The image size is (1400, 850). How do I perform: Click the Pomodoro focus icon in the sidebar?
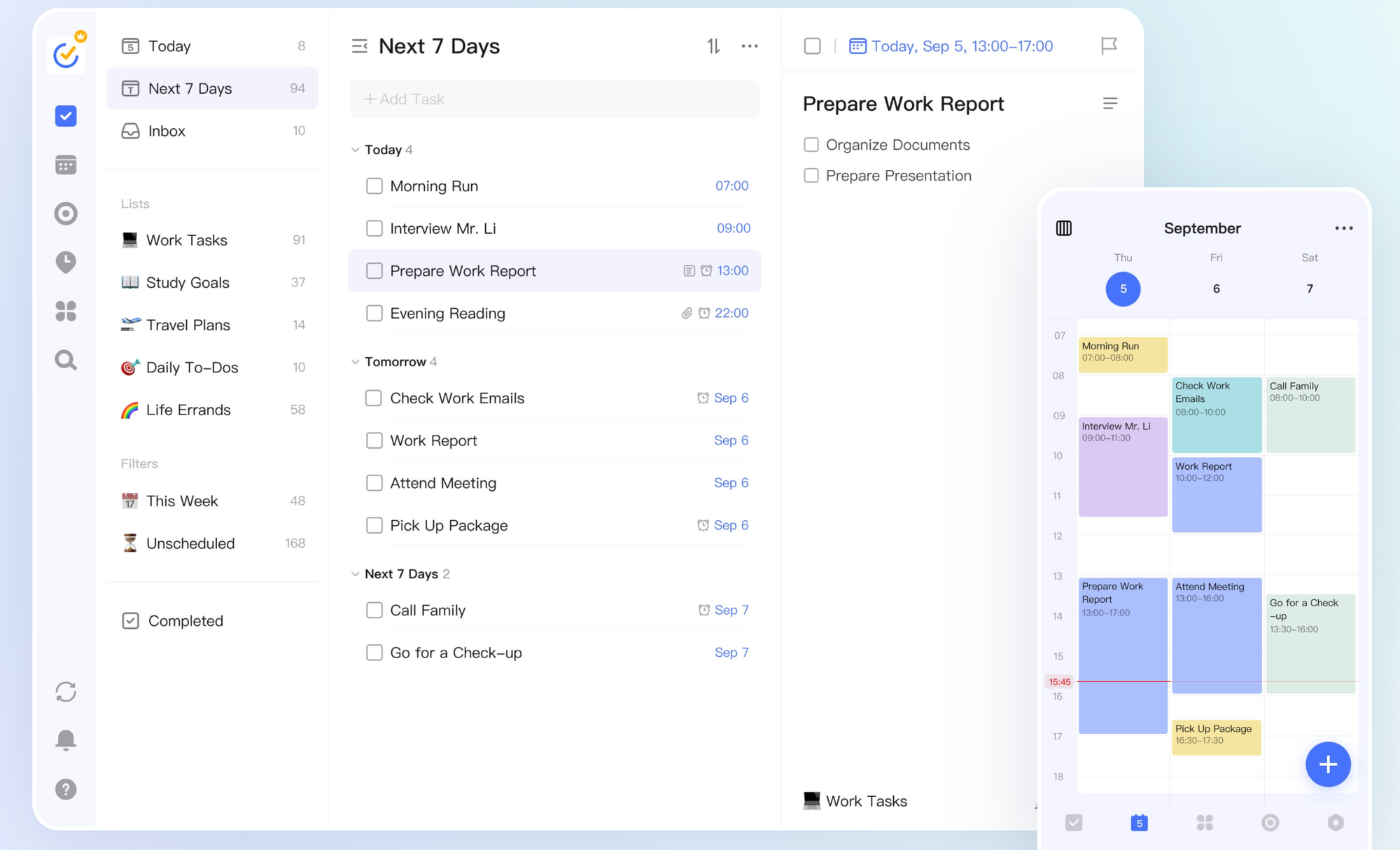point(66,214)
